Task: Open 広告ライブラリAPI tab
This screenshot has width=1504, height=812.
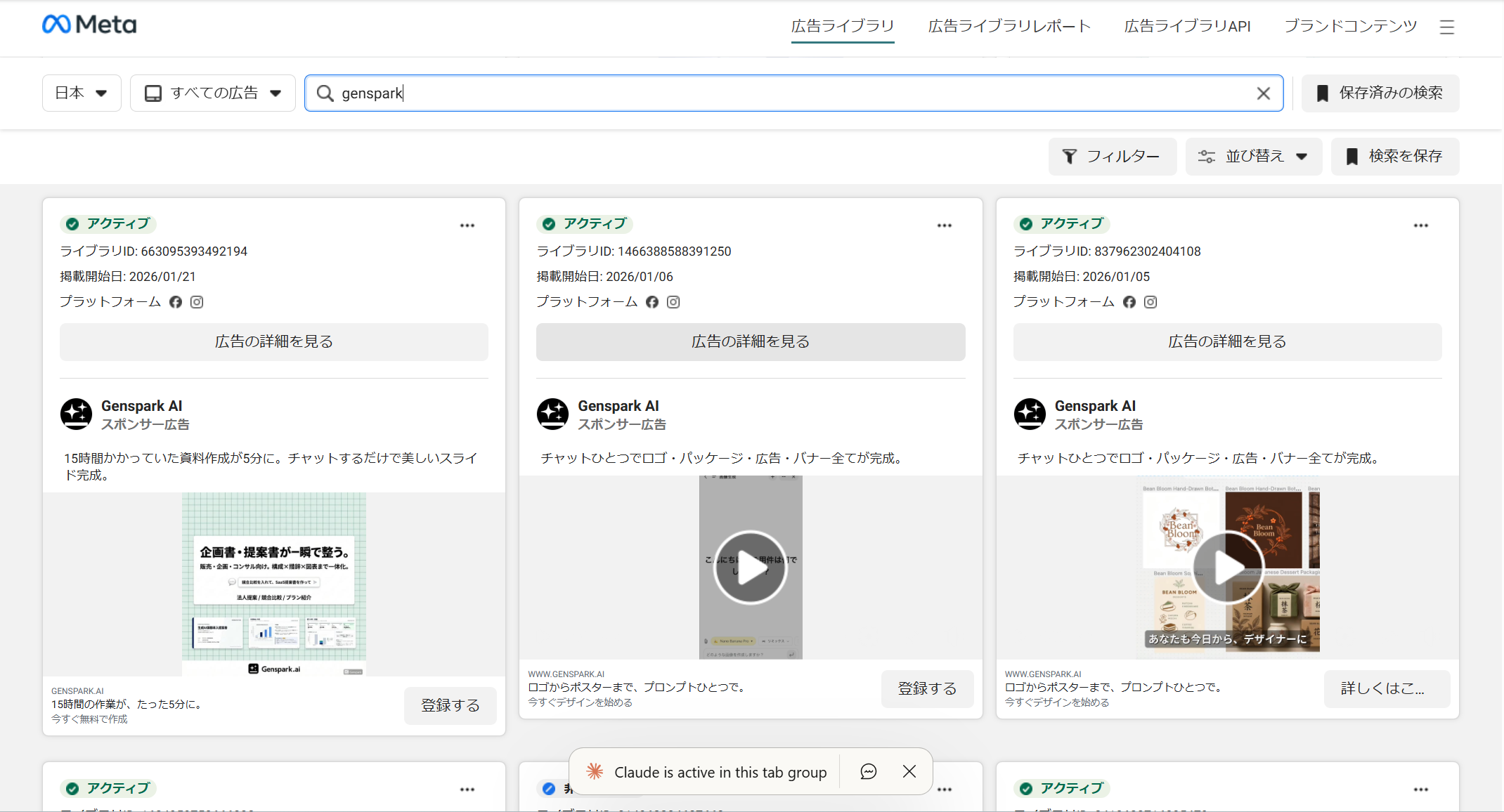Action: pyautogui.click(x=1187, y=27)
